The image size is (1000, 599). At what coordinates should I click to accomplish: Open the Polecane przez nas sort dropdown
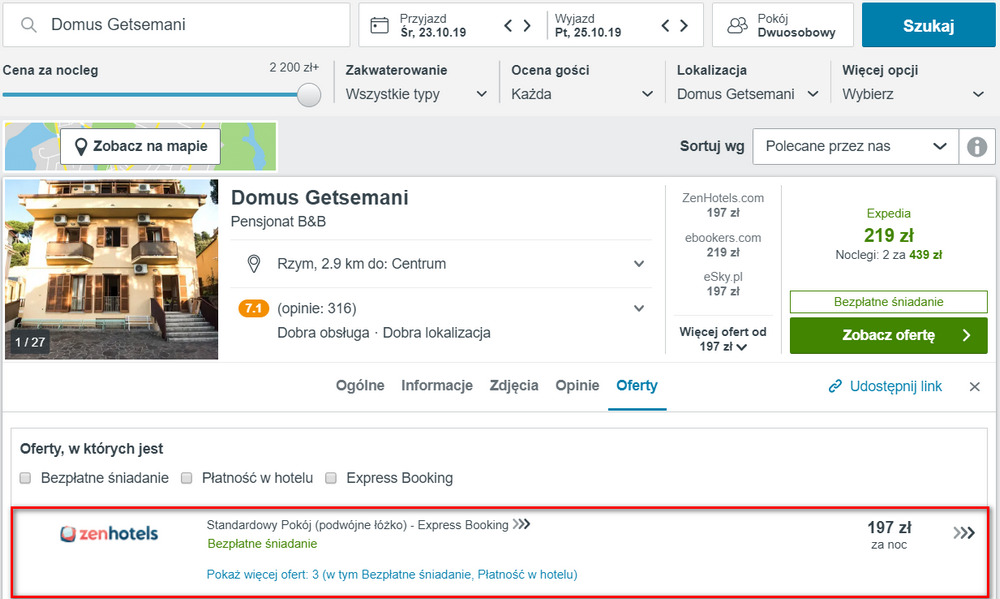(x=855, y=147)
